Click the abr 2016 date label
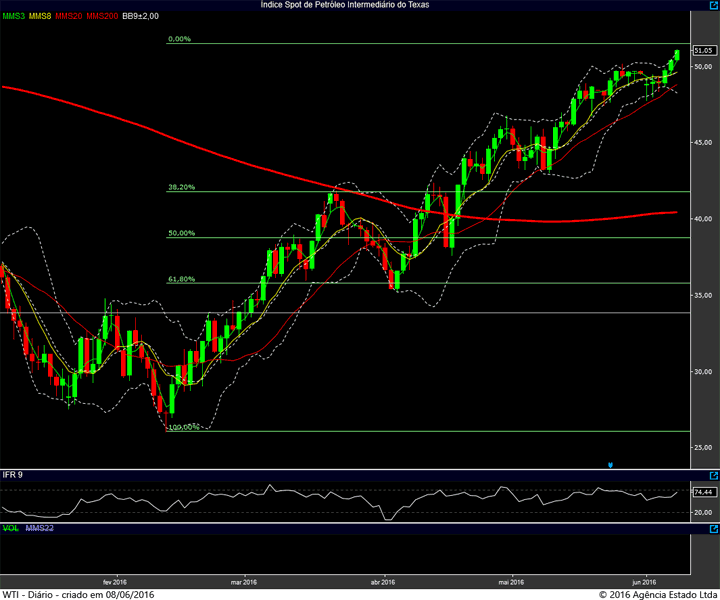 (x=383, y=583)
